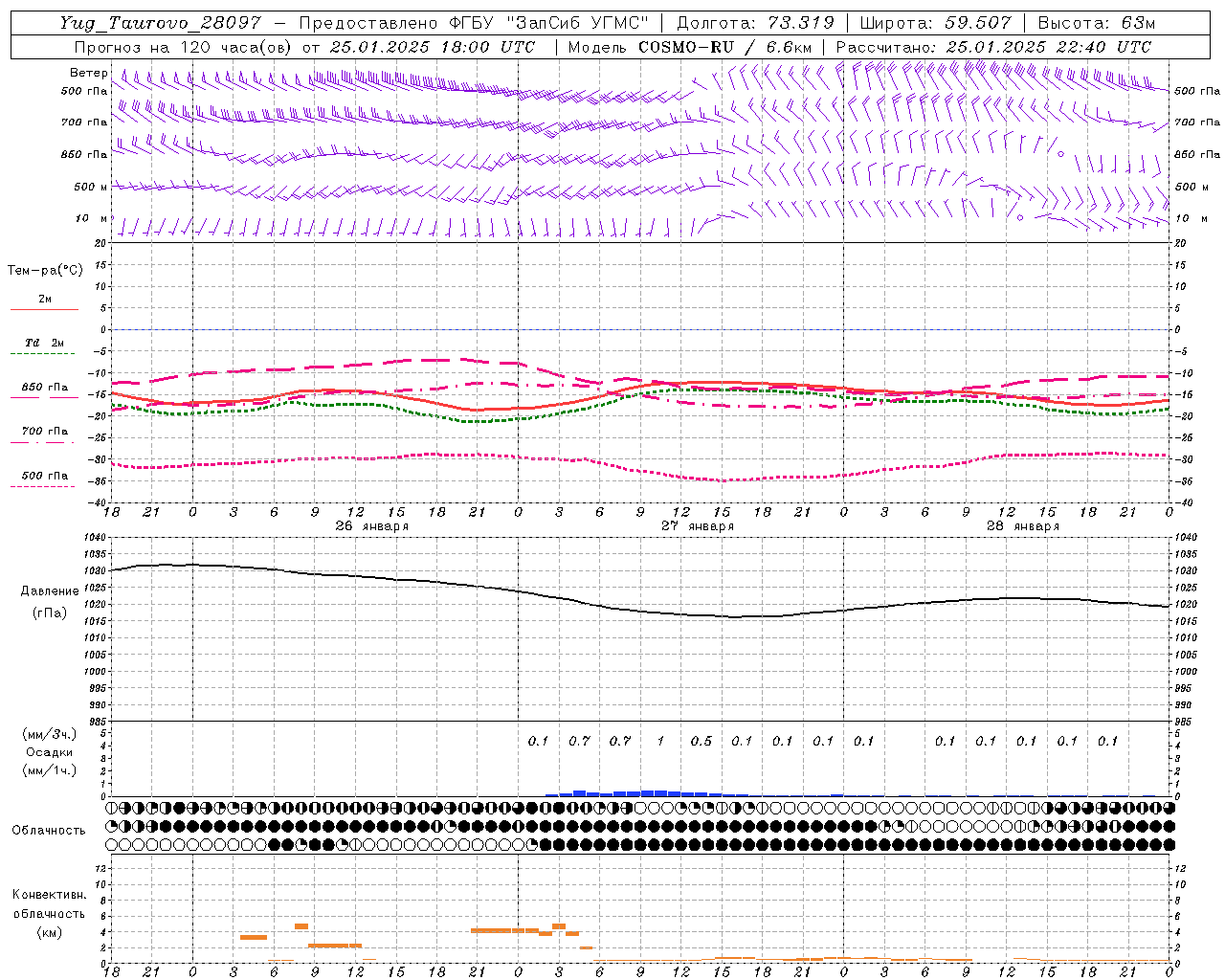Click the Широта: 59.507 header value
Viewport: 1225px width, 980px height.
(x=935, y=23)
